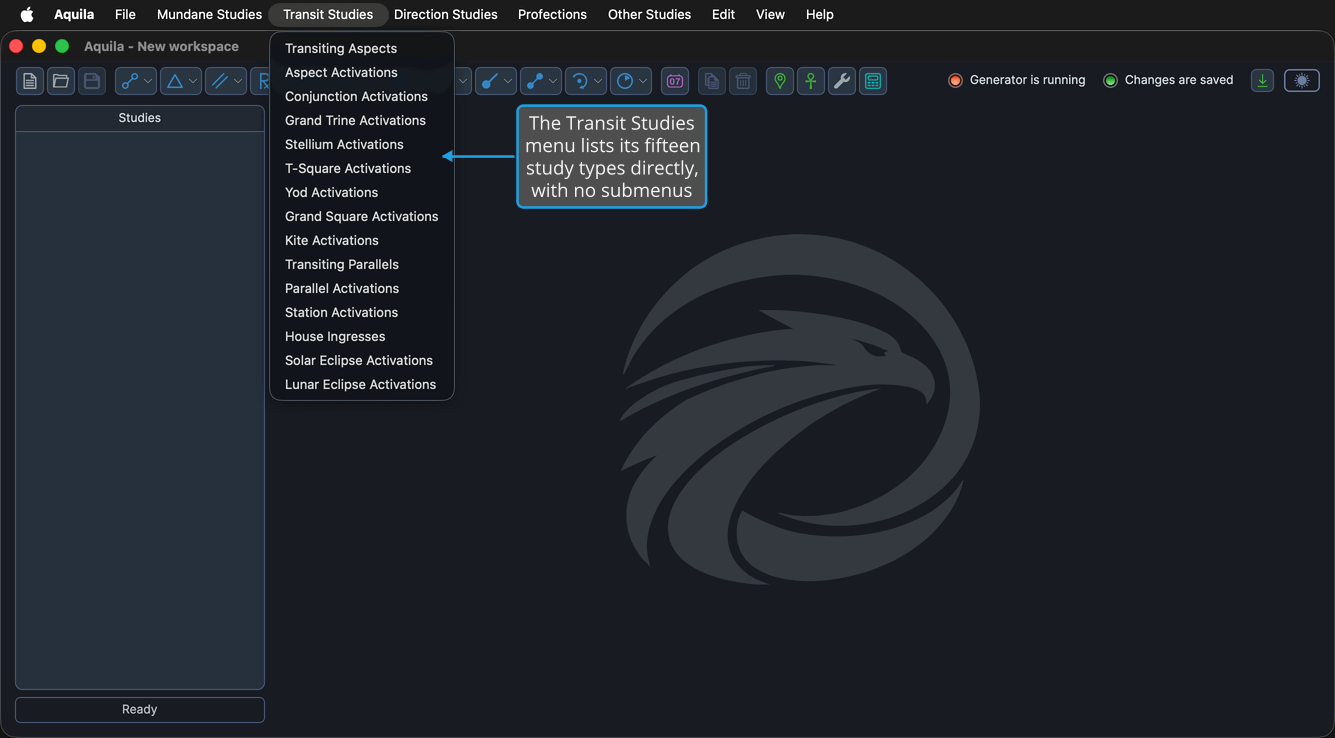The width and height of the screenshot is (1335, 738).
Task: Click the teal calculator icon
Action: pyautogui.click(x=873, y=81)
